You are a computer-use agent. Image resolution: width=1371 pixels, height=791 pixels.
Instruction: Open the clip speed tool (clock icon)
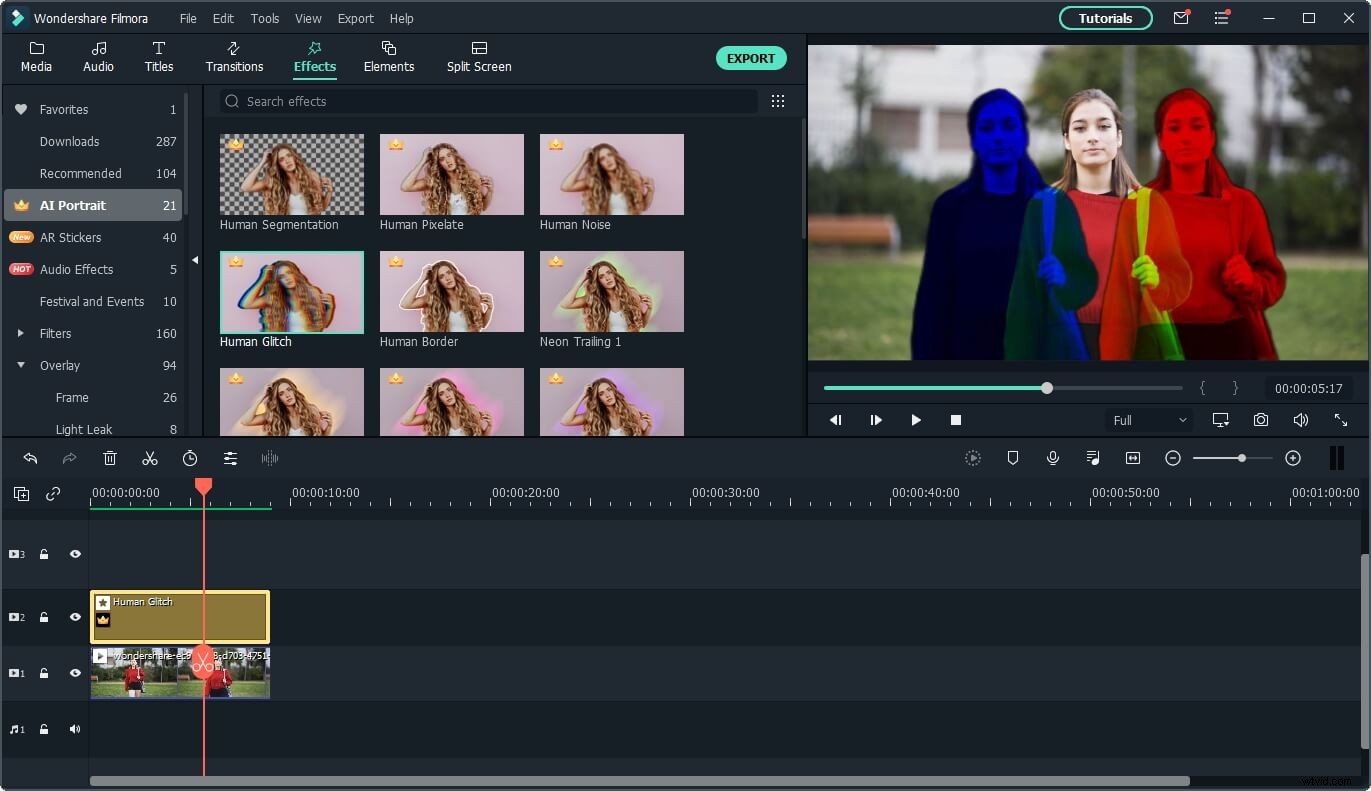click(x=190, y=458)
